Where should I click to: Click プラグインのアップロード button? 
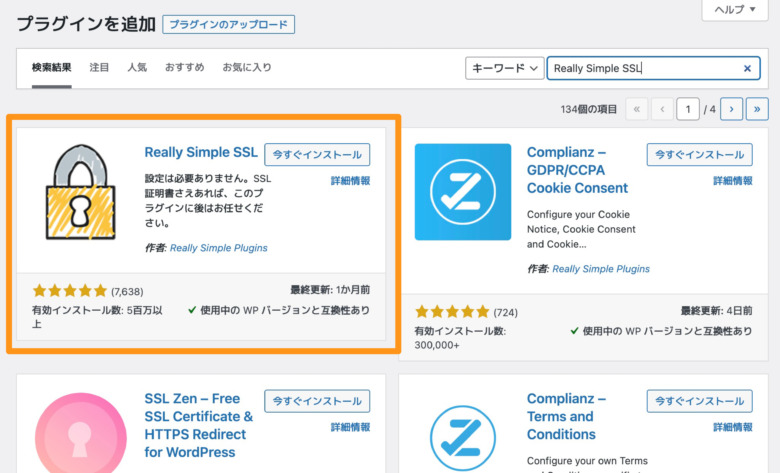228,24
